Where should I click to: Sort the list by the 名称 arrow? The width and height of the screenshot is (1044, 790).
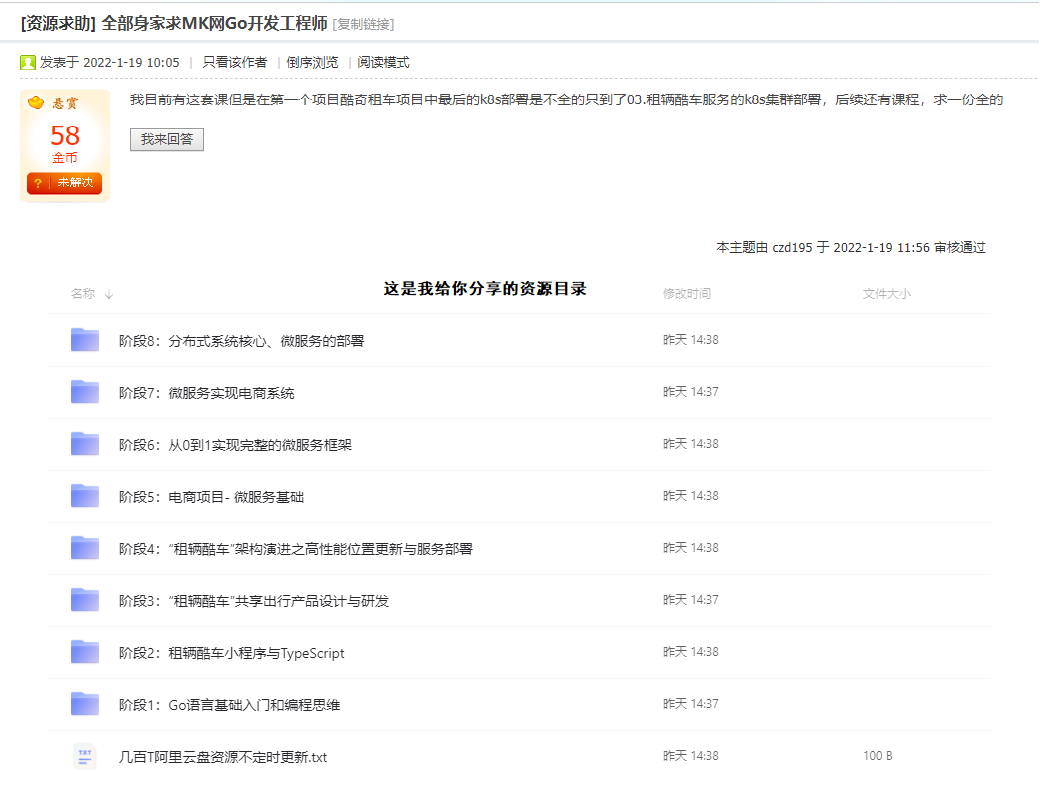point(109,294)
